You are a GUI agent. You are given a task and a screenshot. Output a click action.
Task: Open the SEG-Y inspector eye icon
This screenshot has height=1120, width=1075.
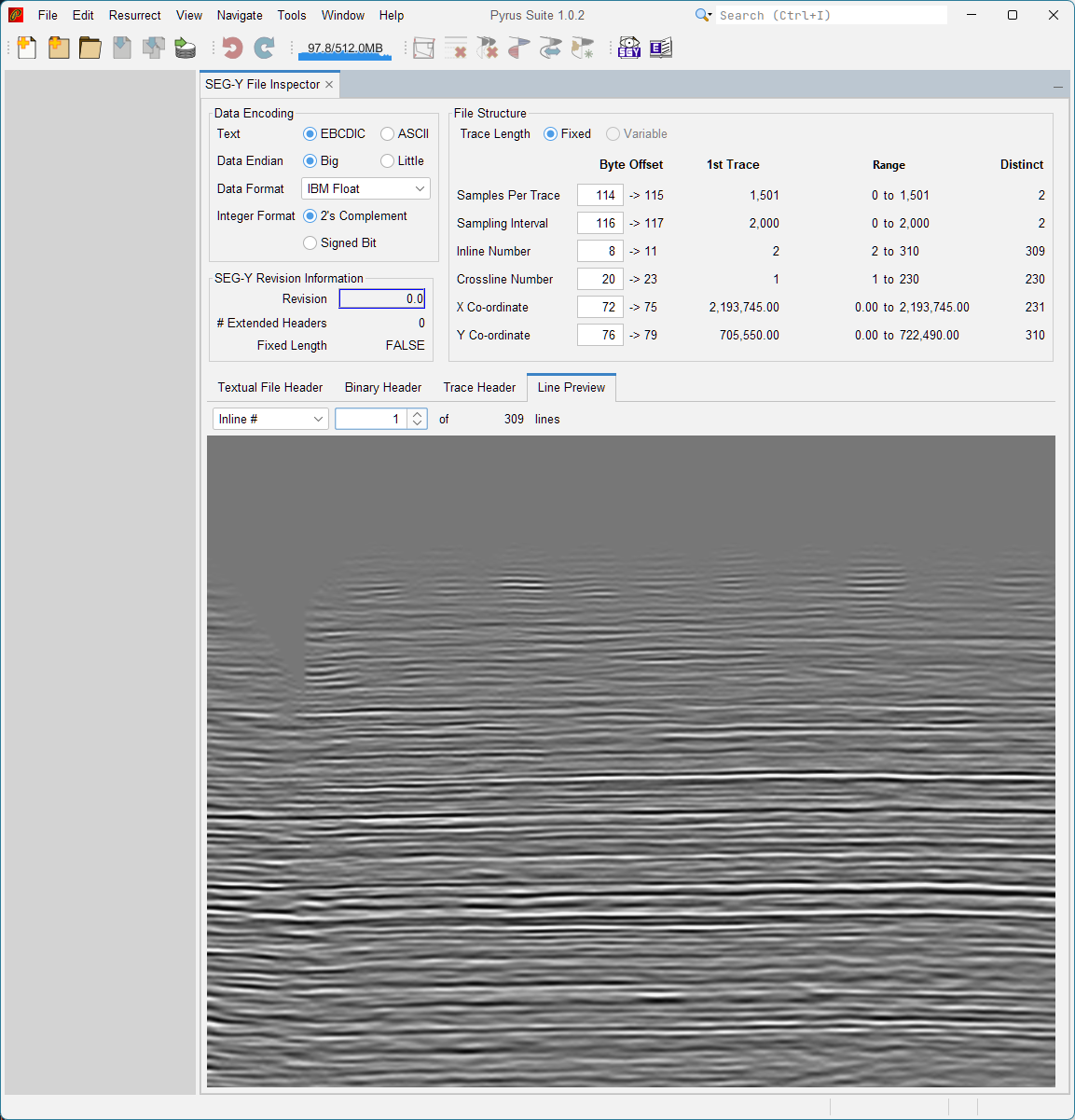pyautogui.click(x=629, y=48)
